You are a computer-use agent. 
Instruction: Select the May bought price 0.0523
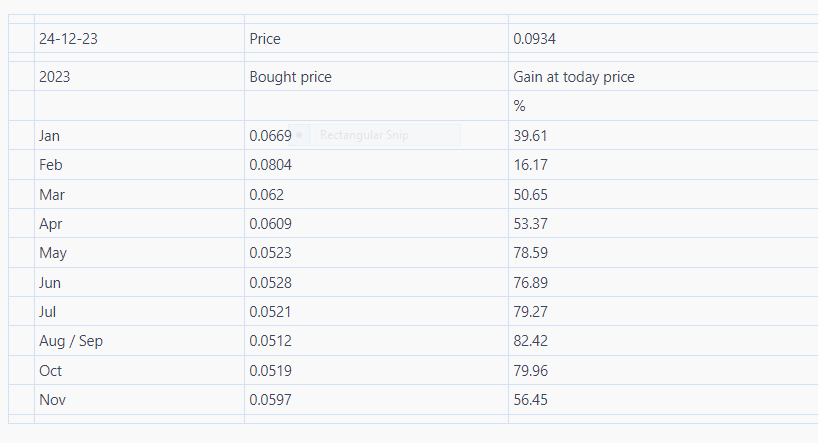tap(271, 253)
